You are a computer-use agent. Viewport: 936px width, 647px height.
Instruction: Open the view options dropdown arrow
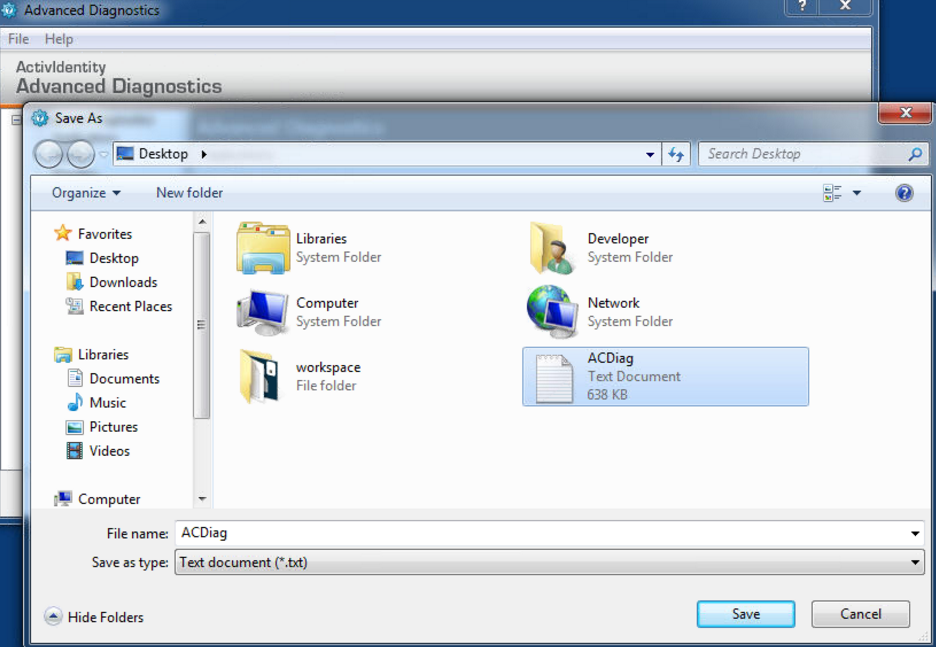coord(857,193)
